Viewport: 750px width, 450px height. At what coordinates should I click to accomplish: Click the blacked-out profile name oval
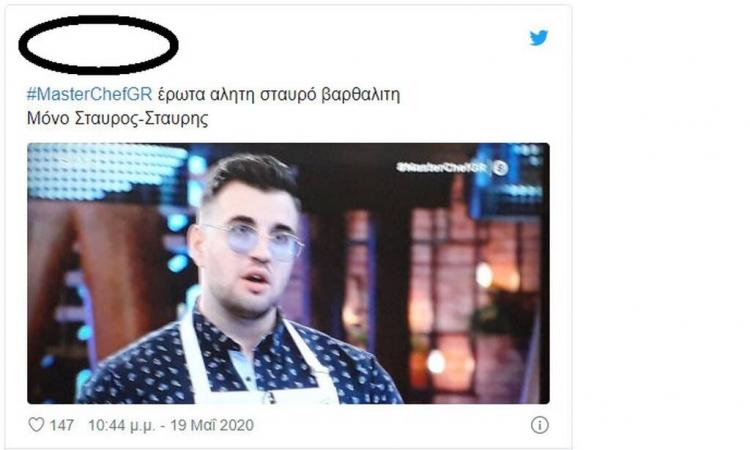[x=99, y=45]
